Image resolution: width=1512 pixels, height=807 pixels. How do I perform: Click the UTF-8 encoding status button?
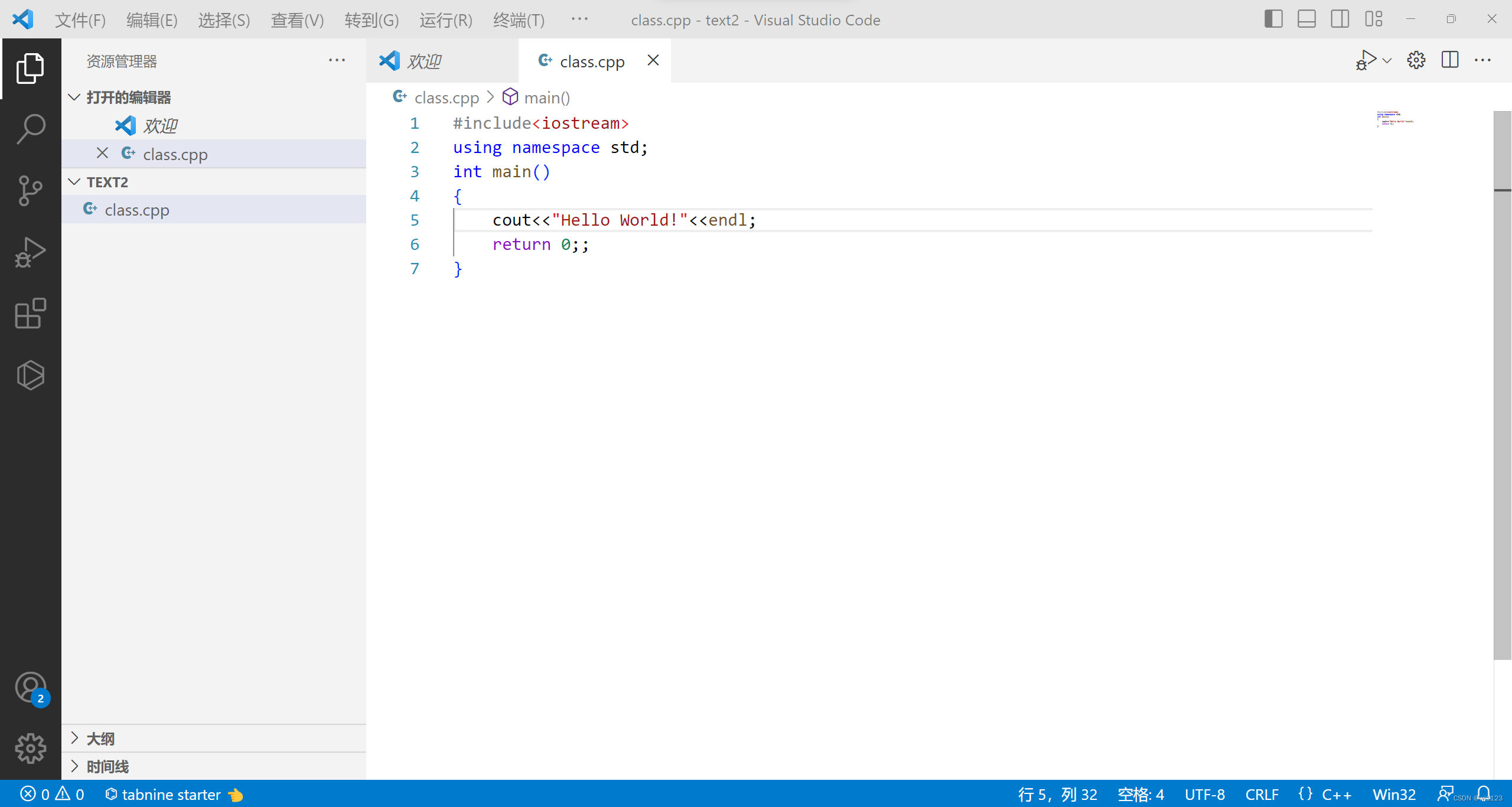[x=1204, y=795]
